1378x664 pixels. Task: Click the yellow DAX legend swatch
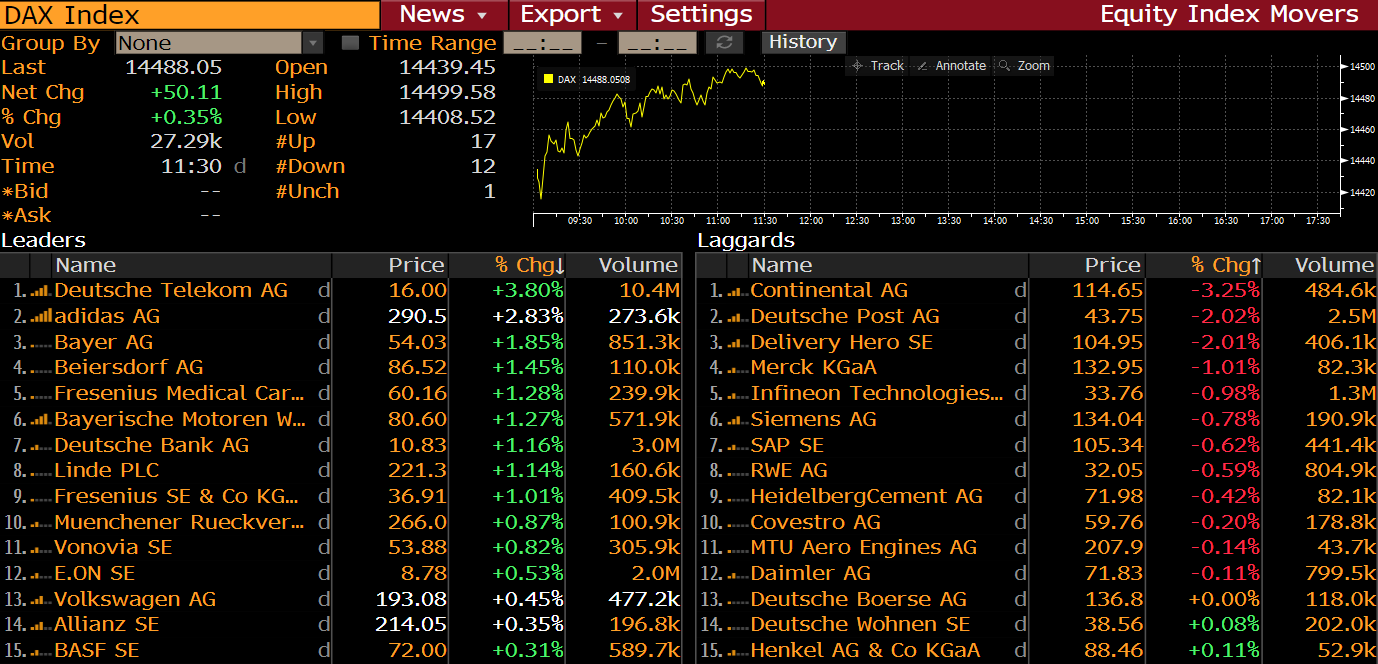pos(548,79)
